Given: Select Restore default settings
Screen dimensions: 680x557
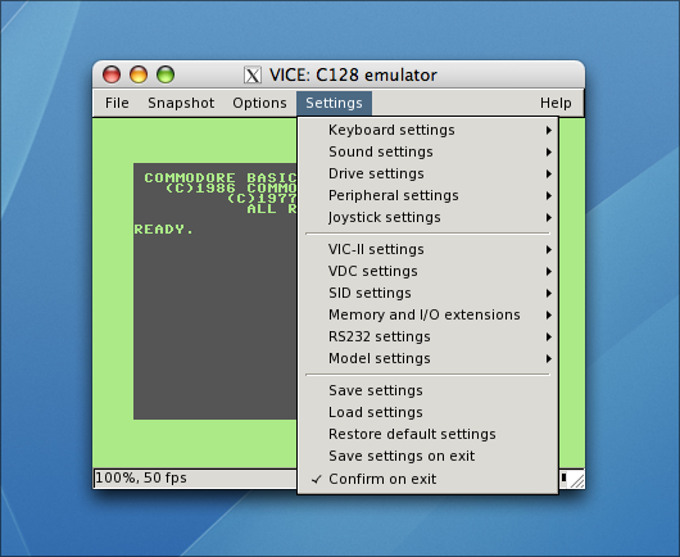Looking at the screenshot, I should [x=428, y=434].
